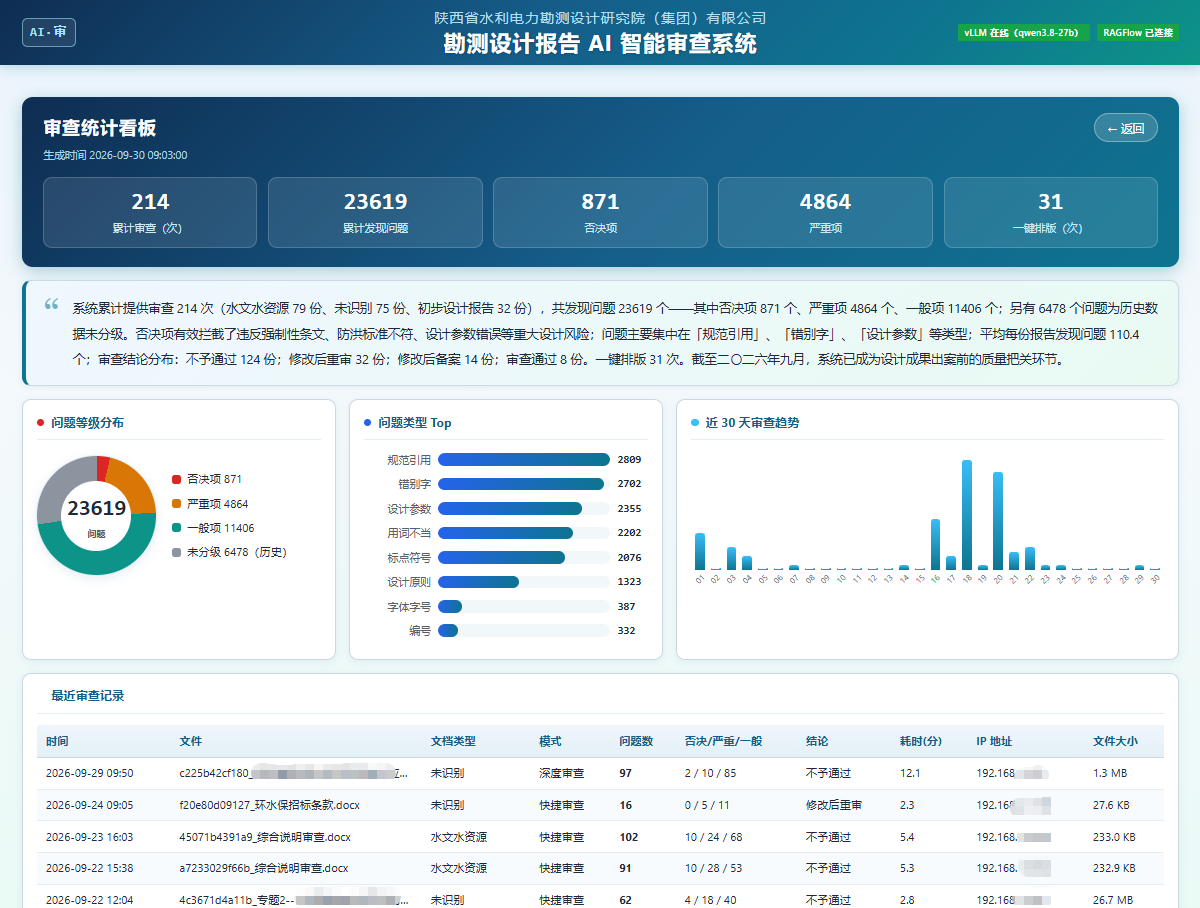Screen dimensions: 1200x908
Task: Open file f20e80d09127_环水保招标条款.docx
Action: coord(268,805)
